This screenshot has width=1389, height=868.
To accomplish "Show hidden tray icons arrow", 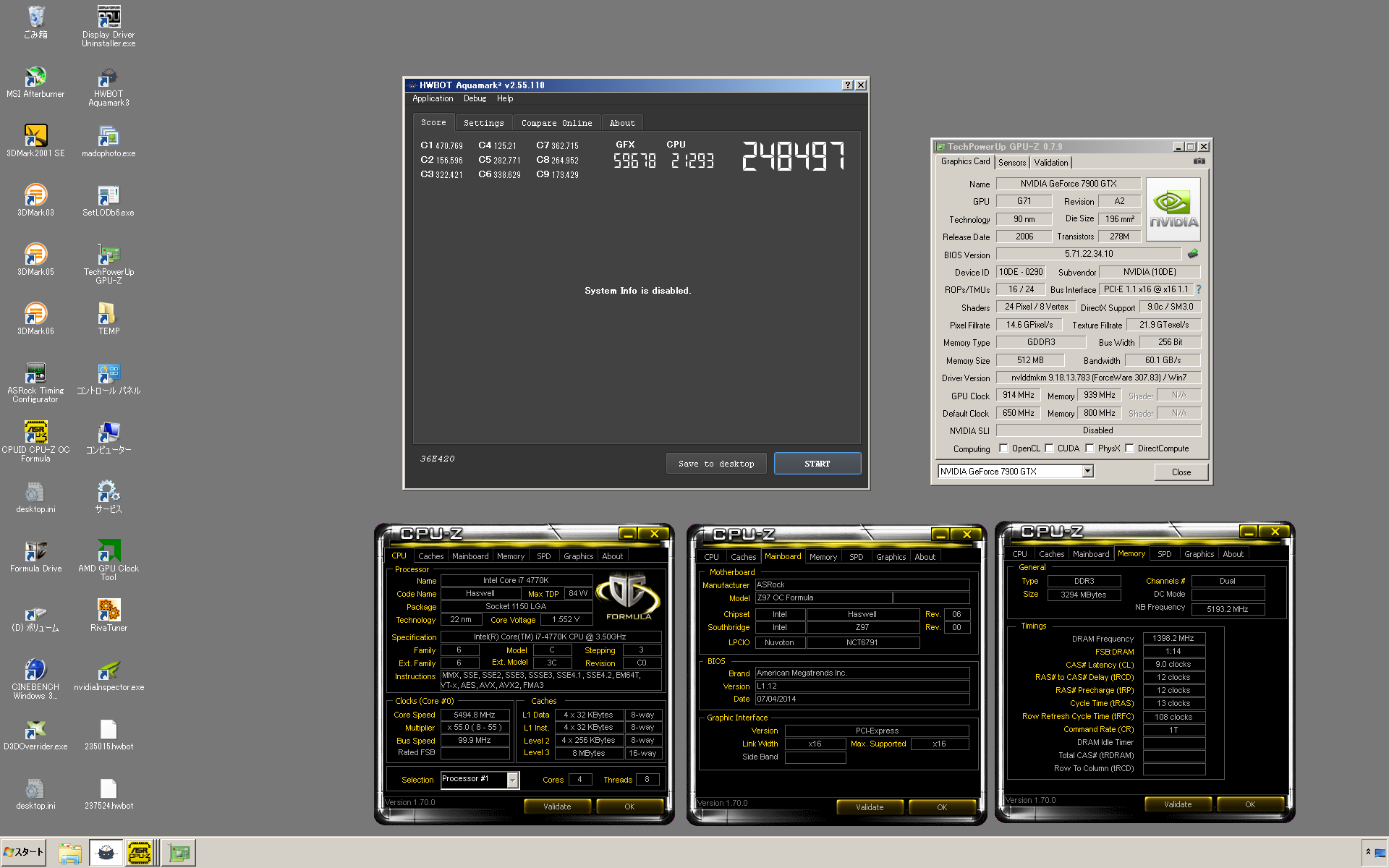I will click(1368, 852).
